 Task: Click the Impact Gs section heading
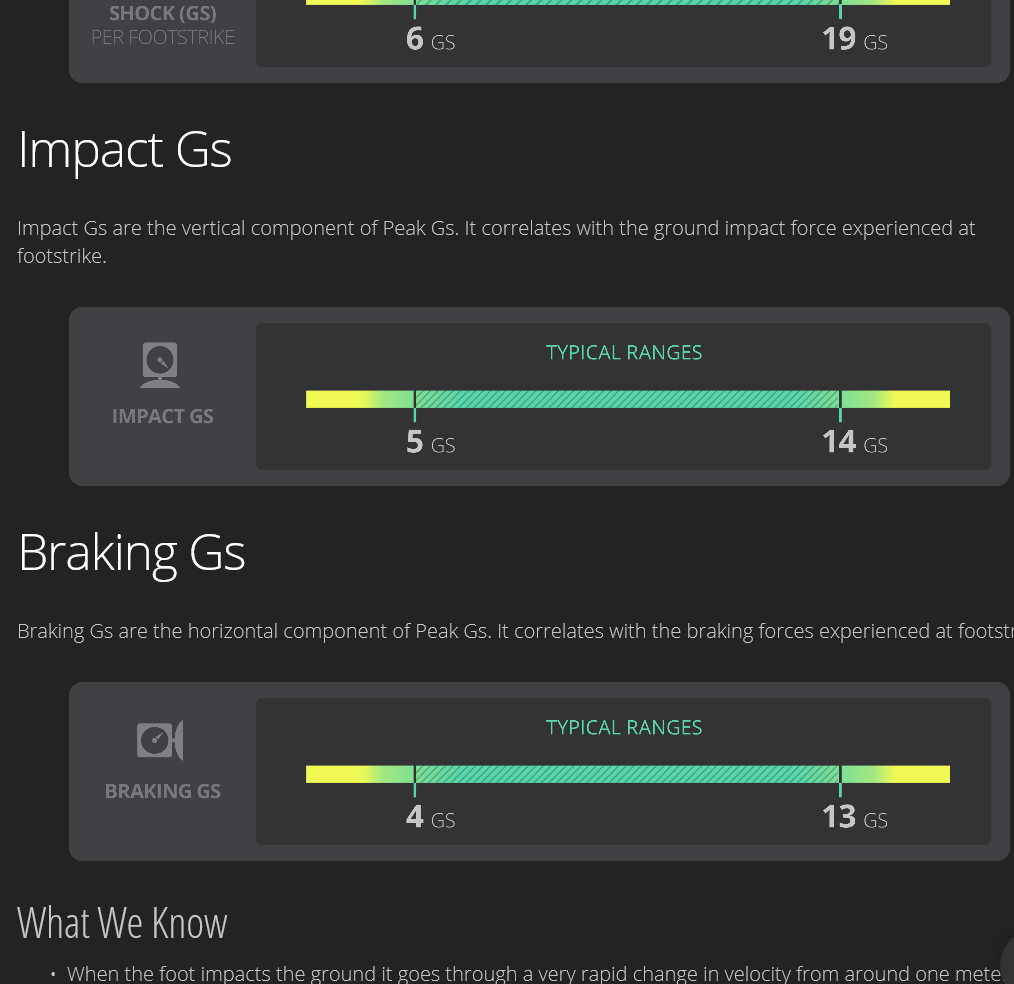125,150
